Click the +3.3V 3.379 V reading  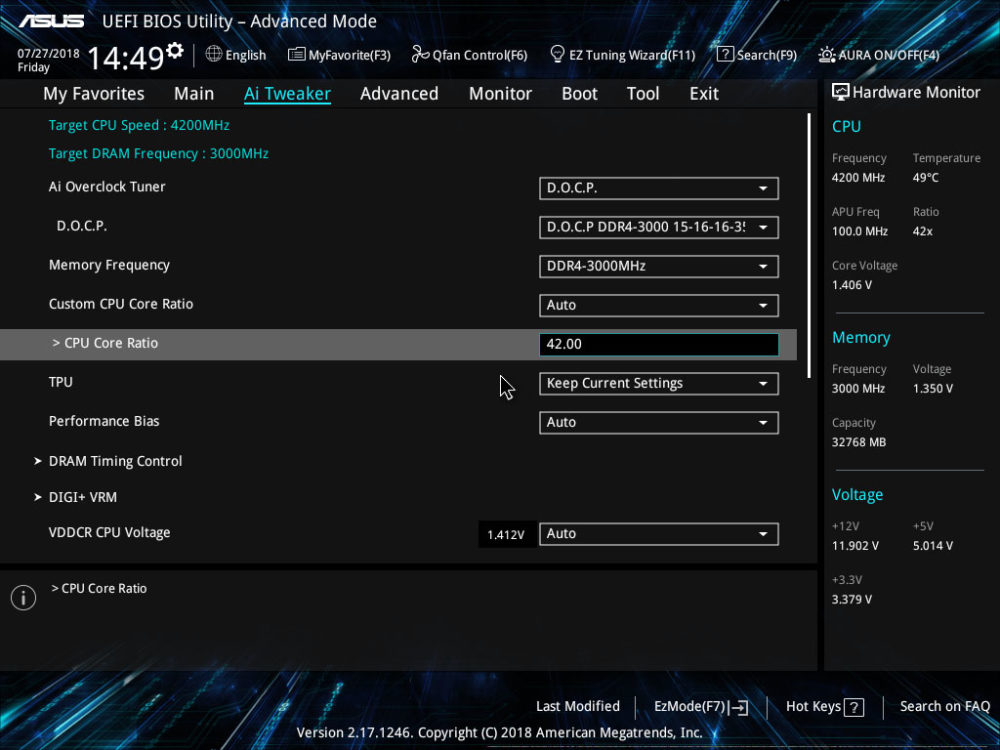pos(851,599)
